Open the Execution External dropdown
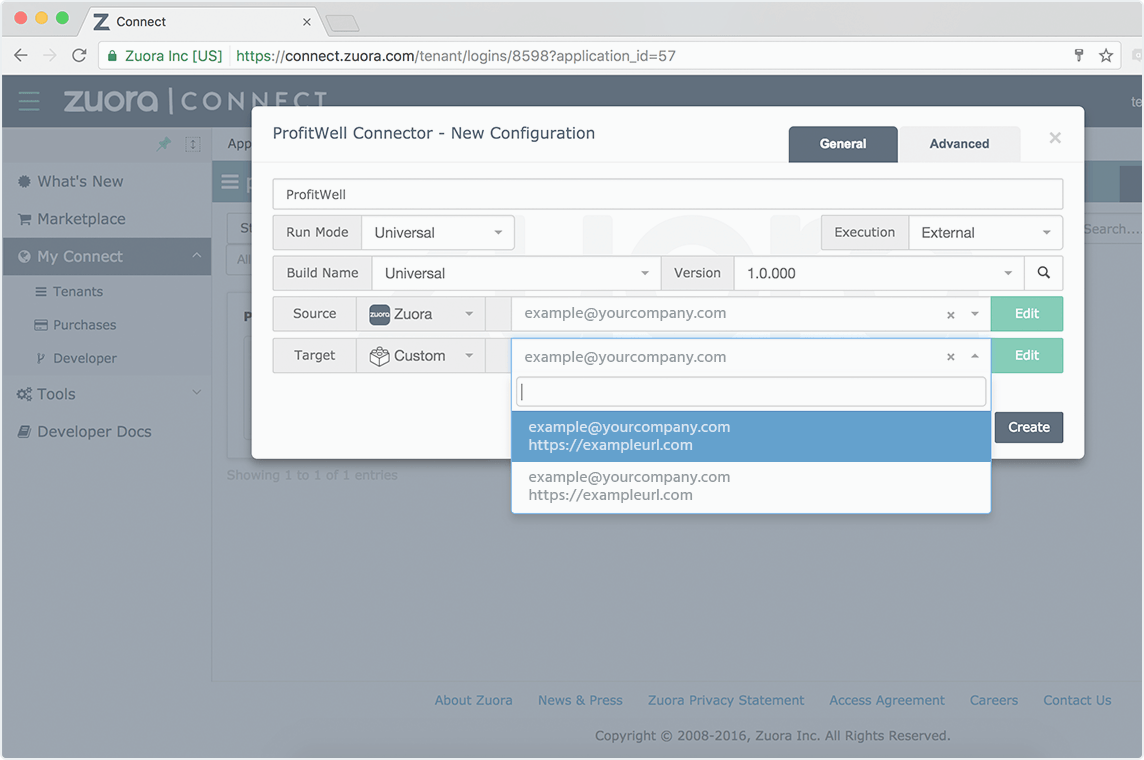The image size is (1144, 760). click(985, 233)
